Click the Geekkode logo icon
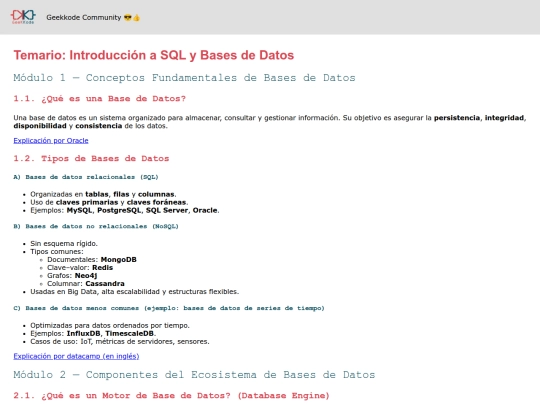The image size is (540, 405). [23, 17]
